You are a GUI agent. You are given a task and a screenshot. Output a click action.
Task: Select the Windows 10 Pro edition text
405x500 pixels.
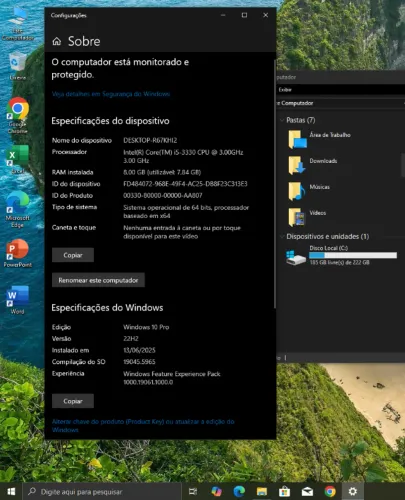(x=146, y=327)
